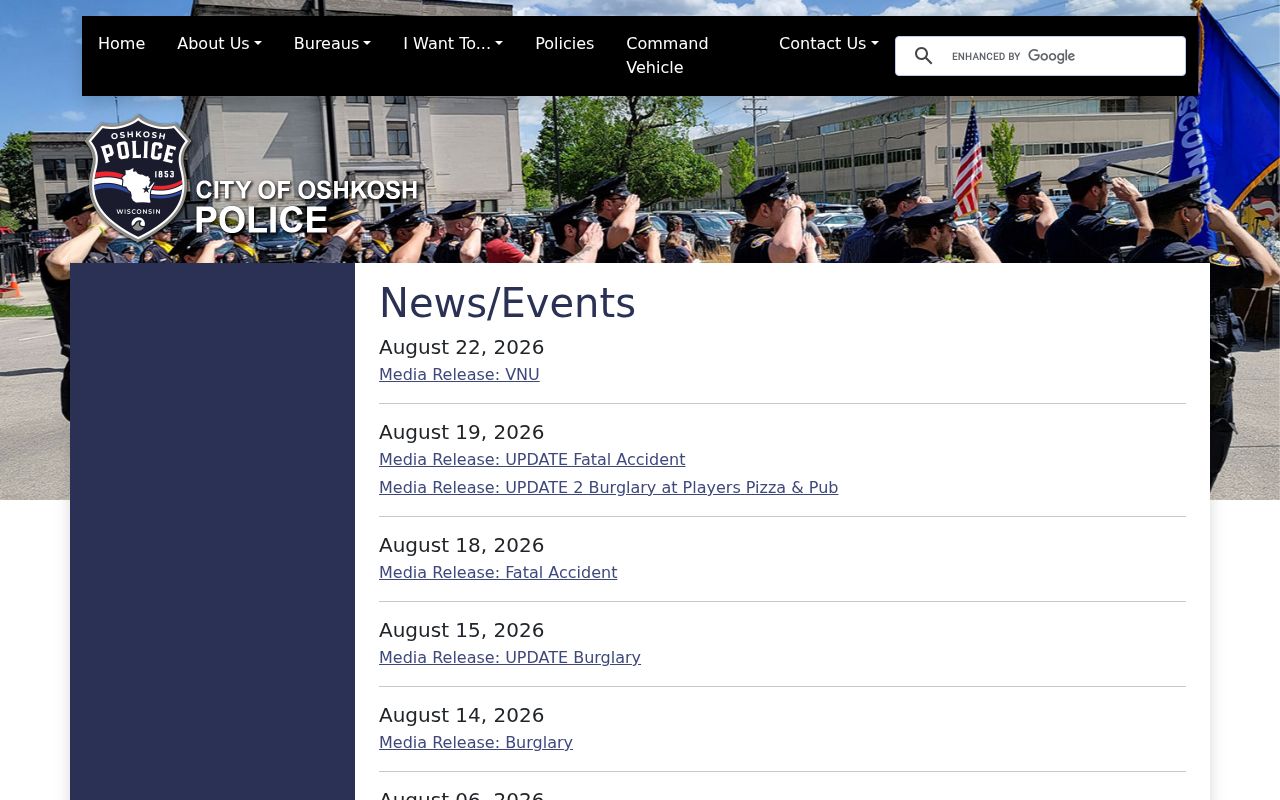
Task: Open the Policies menu item
Action: point(564,44)
